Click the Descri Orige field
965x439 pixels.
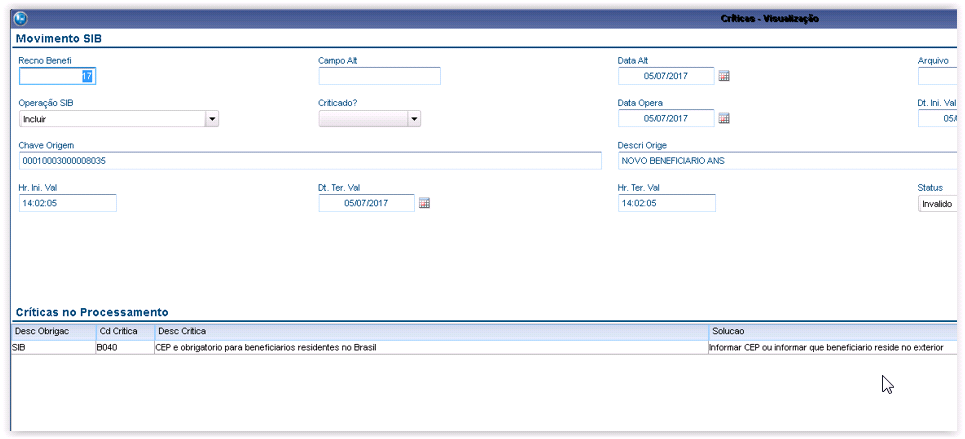[788, 161]
